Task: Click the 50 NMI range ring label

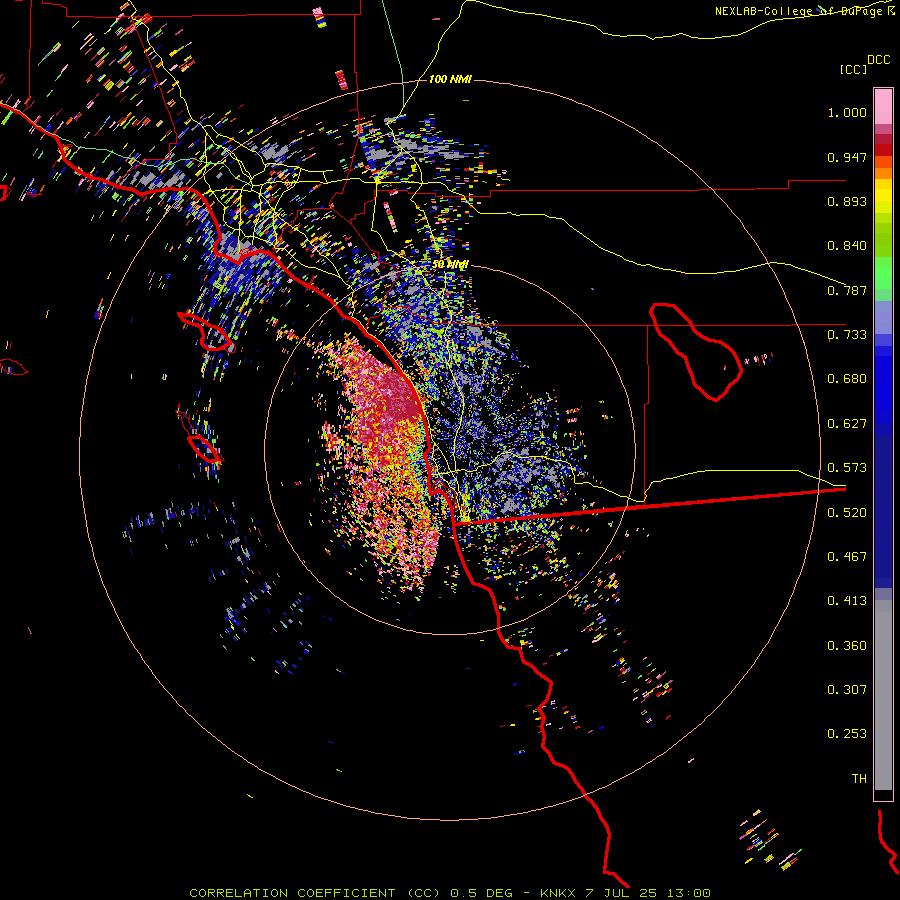Action: pos(450,265)
